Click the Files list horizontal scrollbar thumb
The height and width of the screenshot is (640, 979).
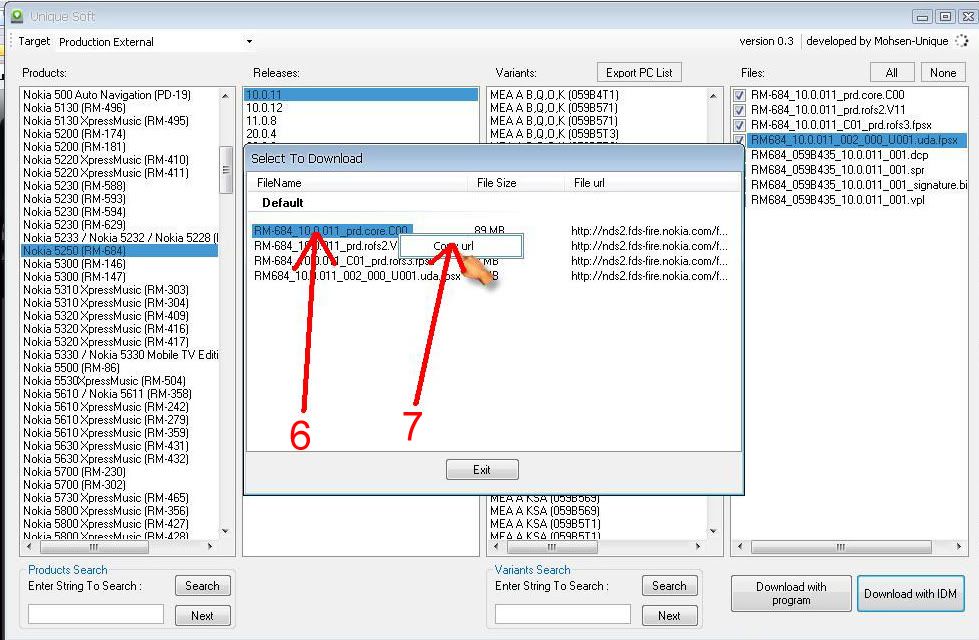(x=841, y=547)
